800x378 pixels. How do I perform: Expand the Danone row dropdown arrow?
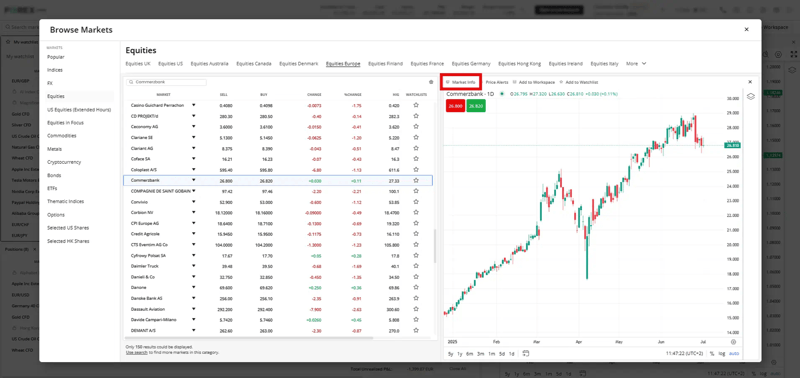(x=193, y=287)
